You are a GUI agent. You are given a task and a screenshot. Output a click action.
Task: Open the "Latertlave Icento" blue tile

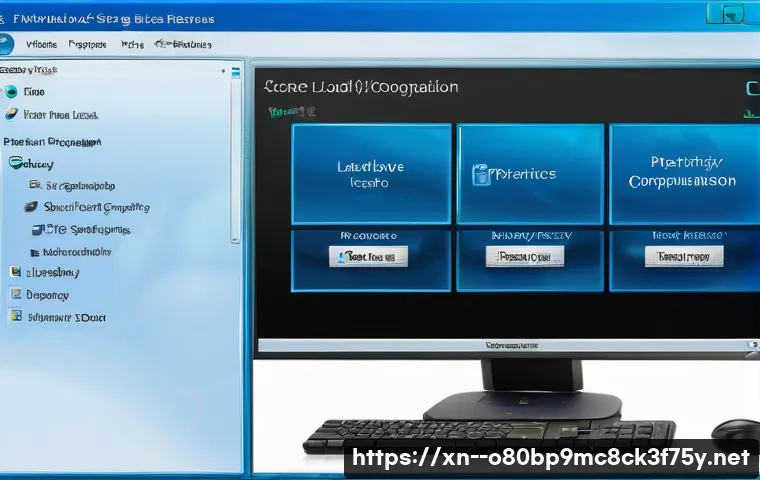pos(371,174)
